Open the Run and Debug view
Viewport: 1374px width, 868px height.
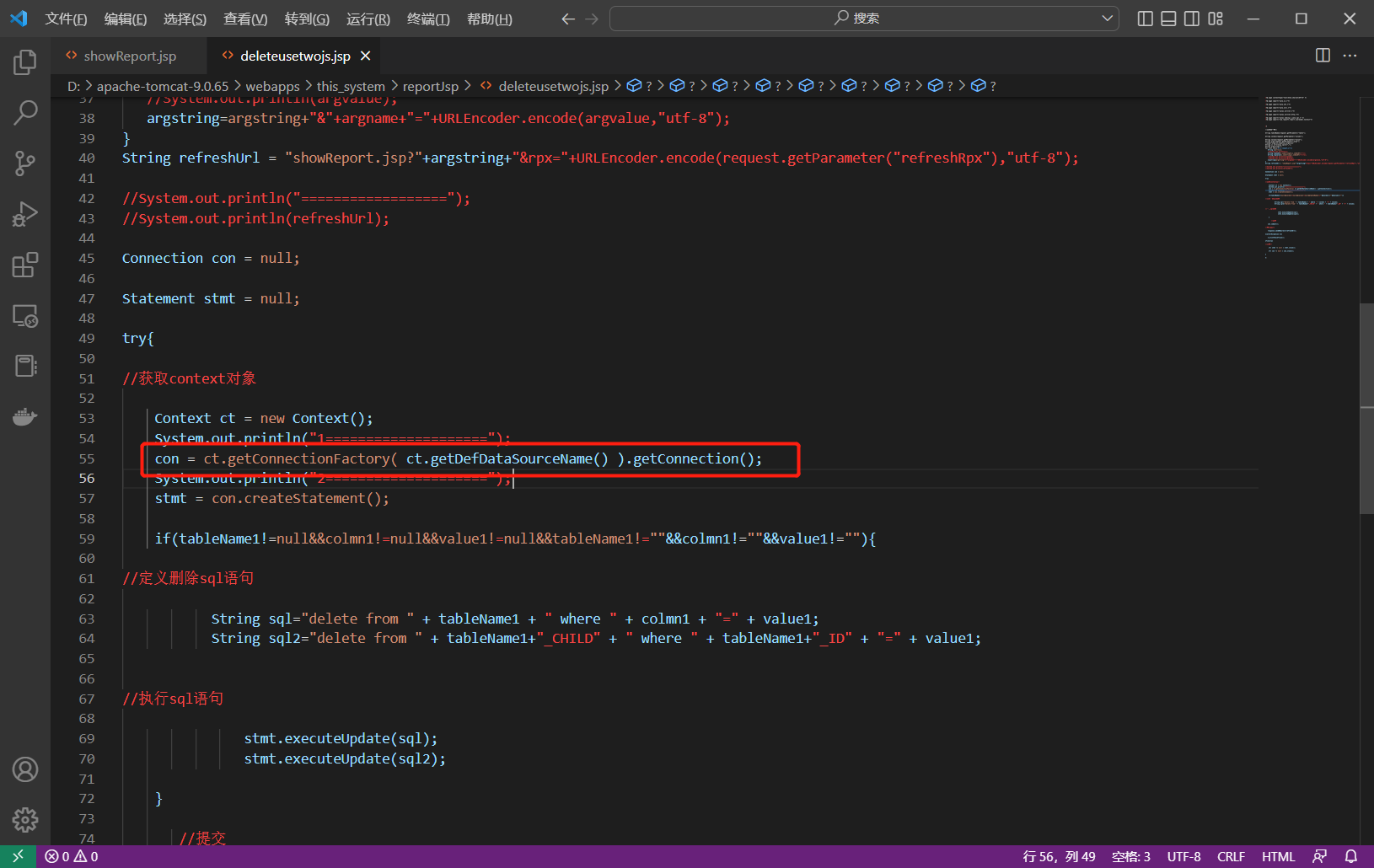[x=25, y=214]
